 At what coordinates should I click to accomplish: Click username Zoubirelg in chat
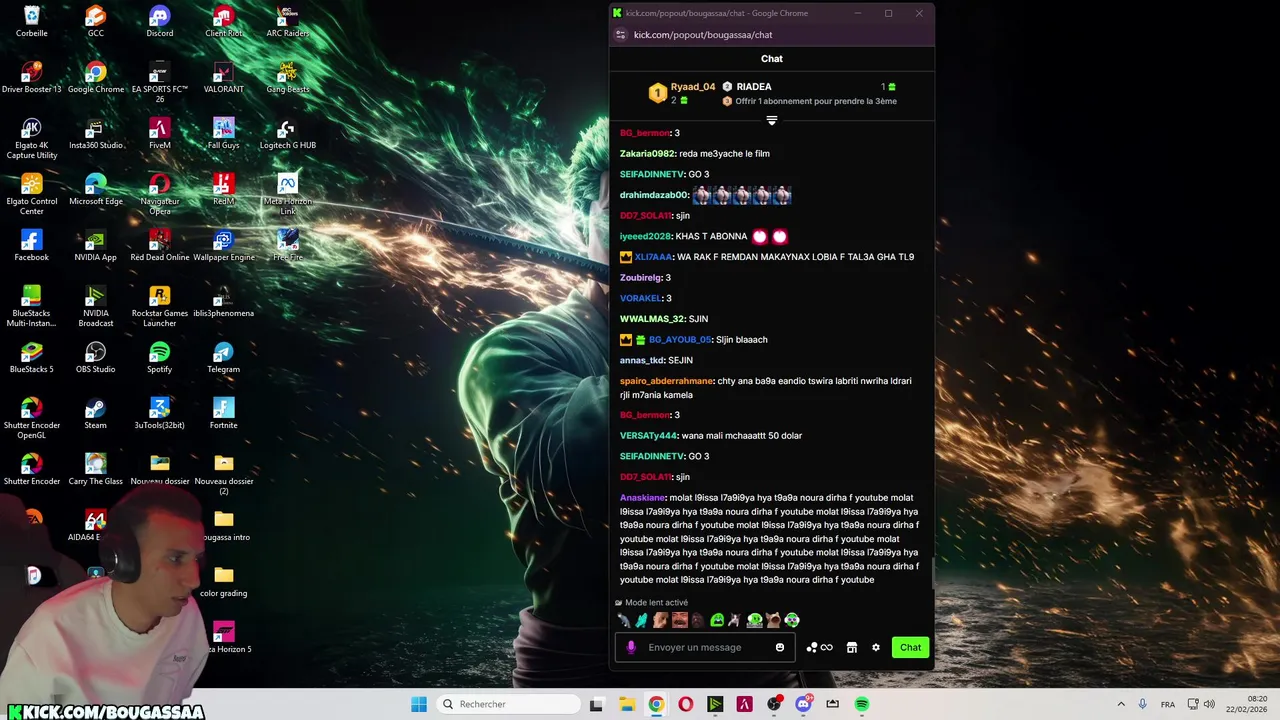[x=640, y=278]
